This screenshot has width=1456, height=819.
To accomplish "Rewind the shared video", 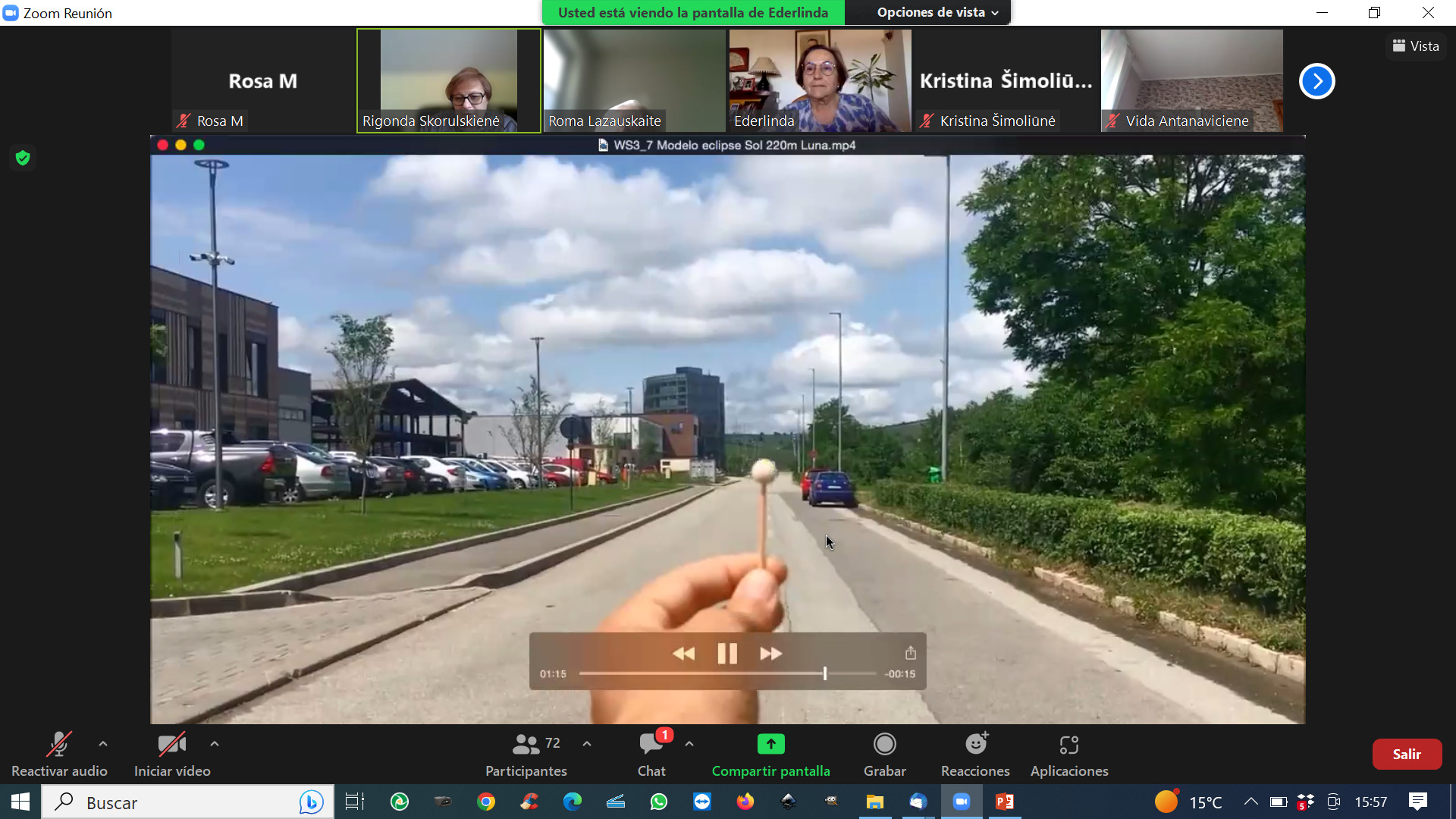I will coord(683,653).
